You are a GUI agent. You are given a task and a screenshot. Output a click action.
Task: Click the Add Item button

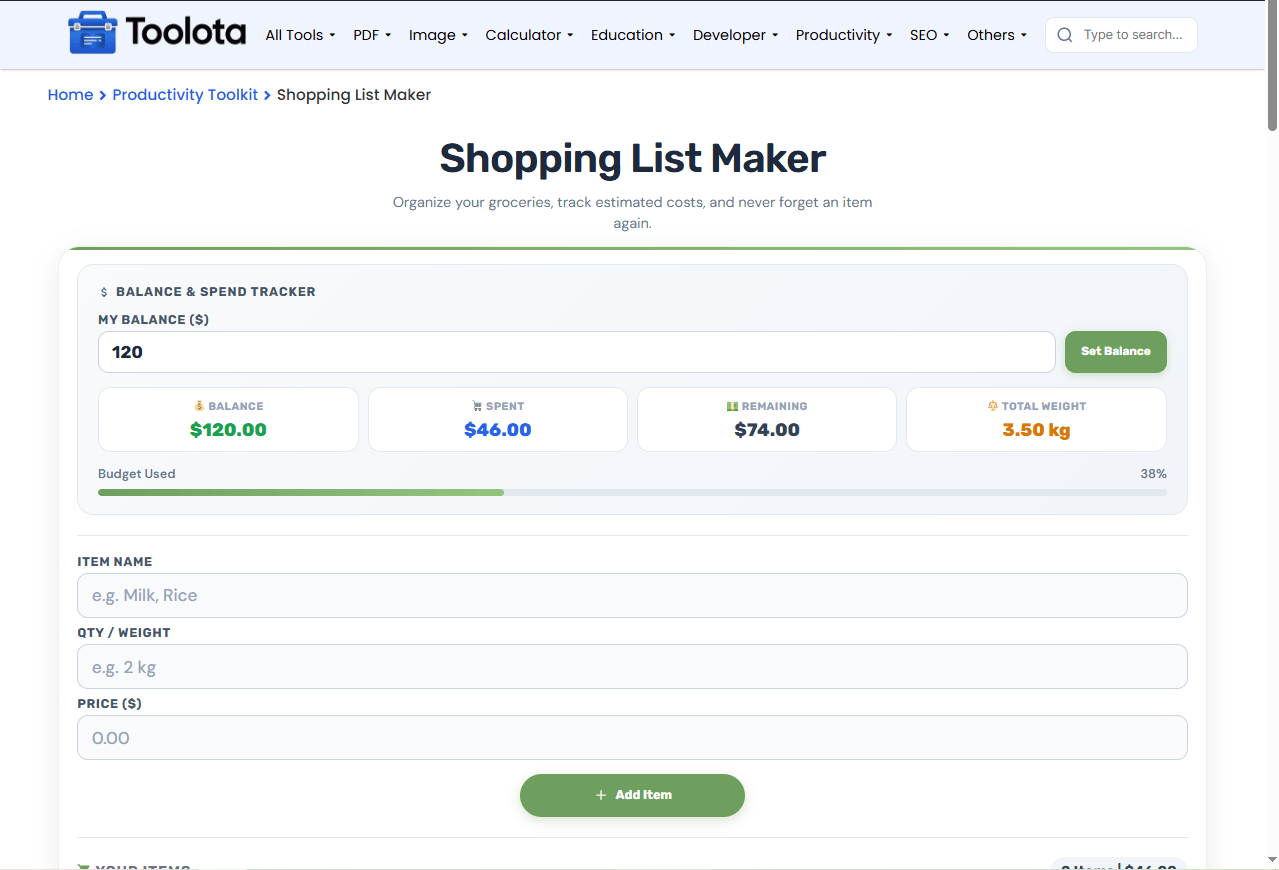coord(632,795)
